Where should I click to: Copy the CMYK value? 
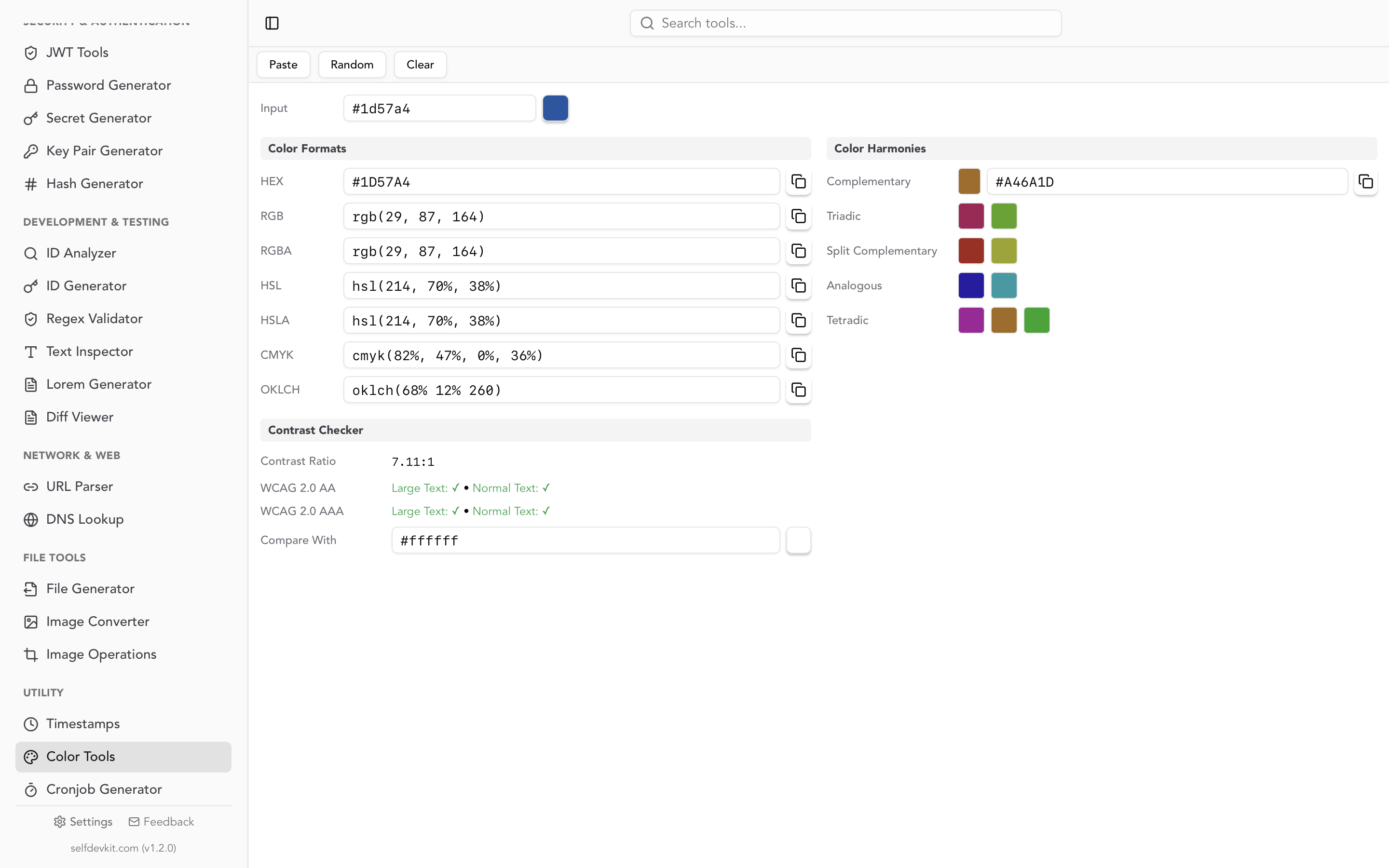point(798,355)
